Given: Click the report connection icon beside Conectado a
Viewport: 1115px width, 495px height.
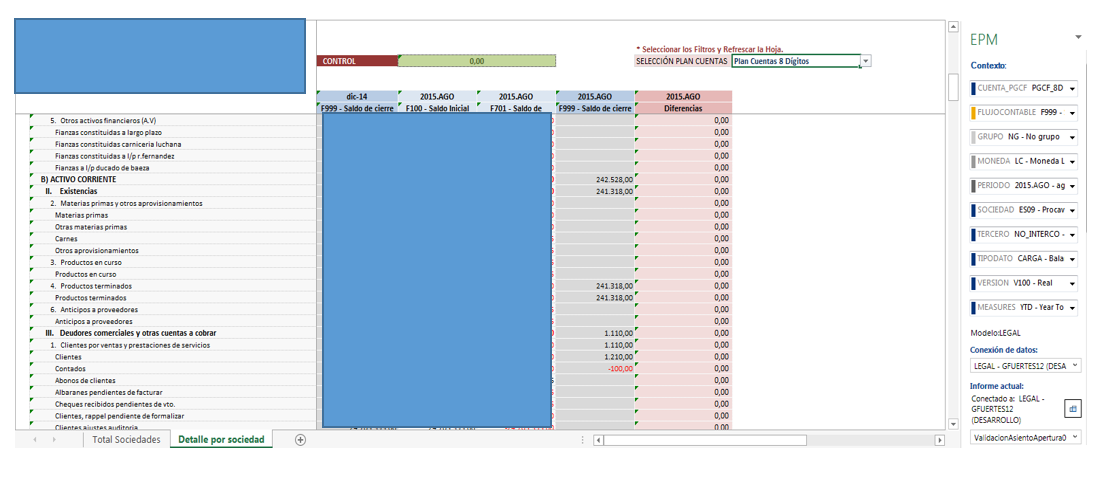Looking at the screenshot, I should tap(1072, 409).
